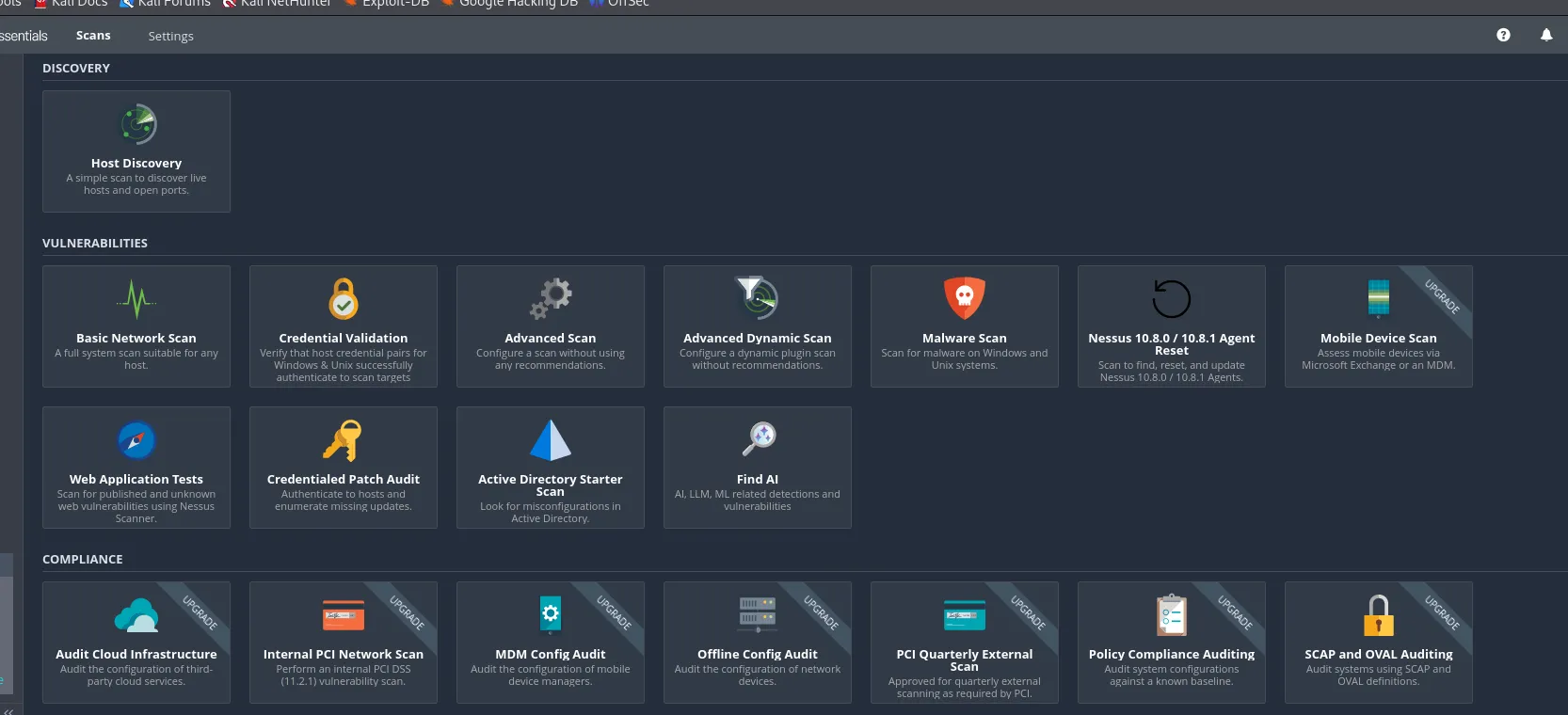The image size is (1568, 715).
Task: Select Audit Cloud Infrastructure template
Action: (x=136, y=643)
